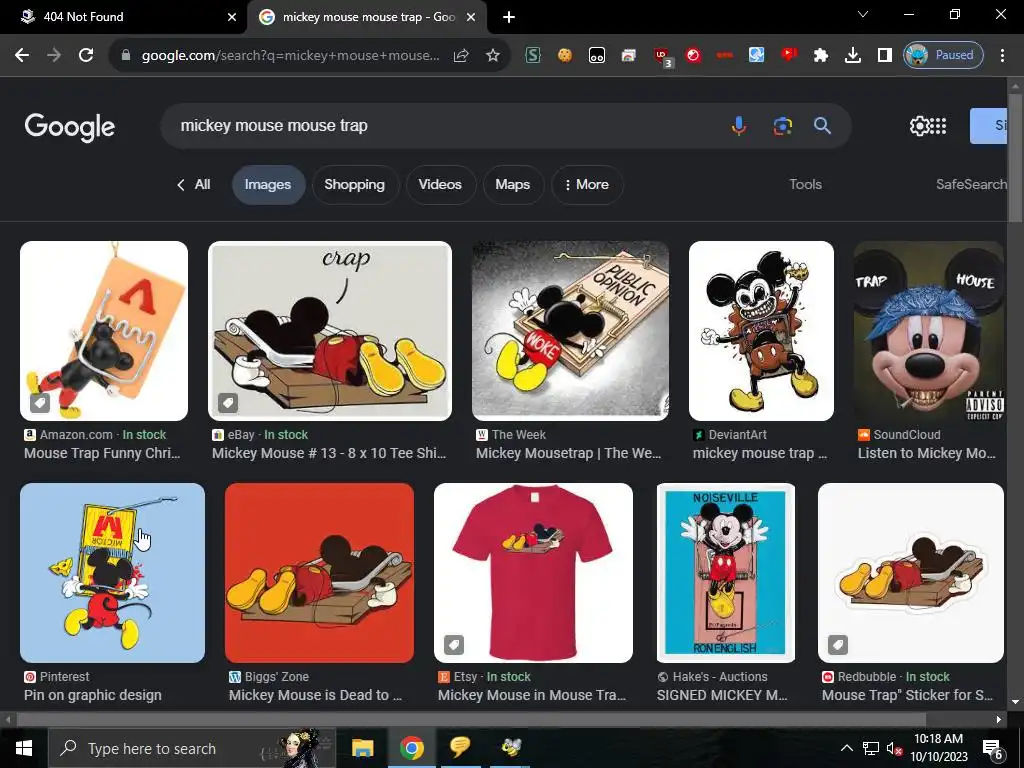1024x768 pixels.
Task: Open the Chrome three-dot menu
Action: (1002, 56)
